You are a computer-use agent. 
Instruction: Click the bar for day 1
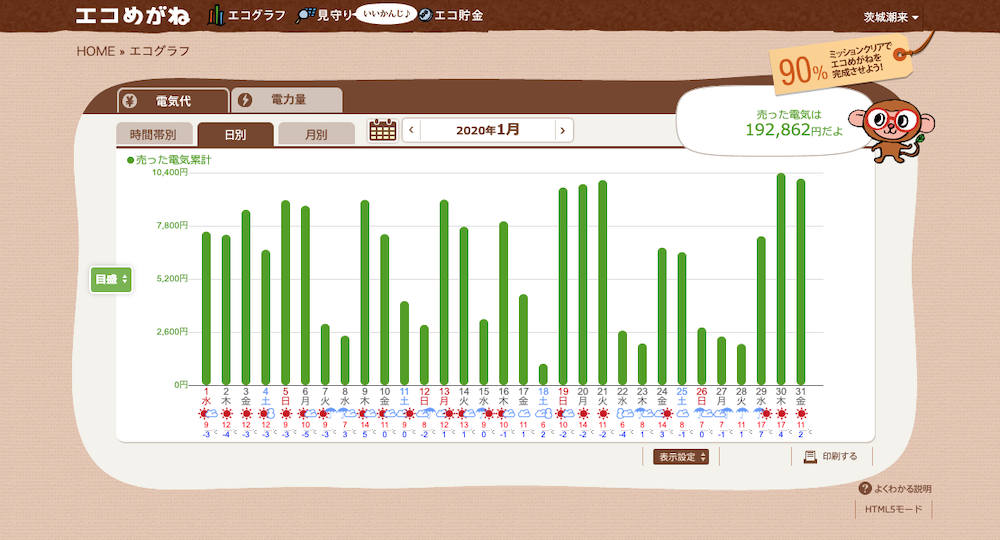[206, 309]
